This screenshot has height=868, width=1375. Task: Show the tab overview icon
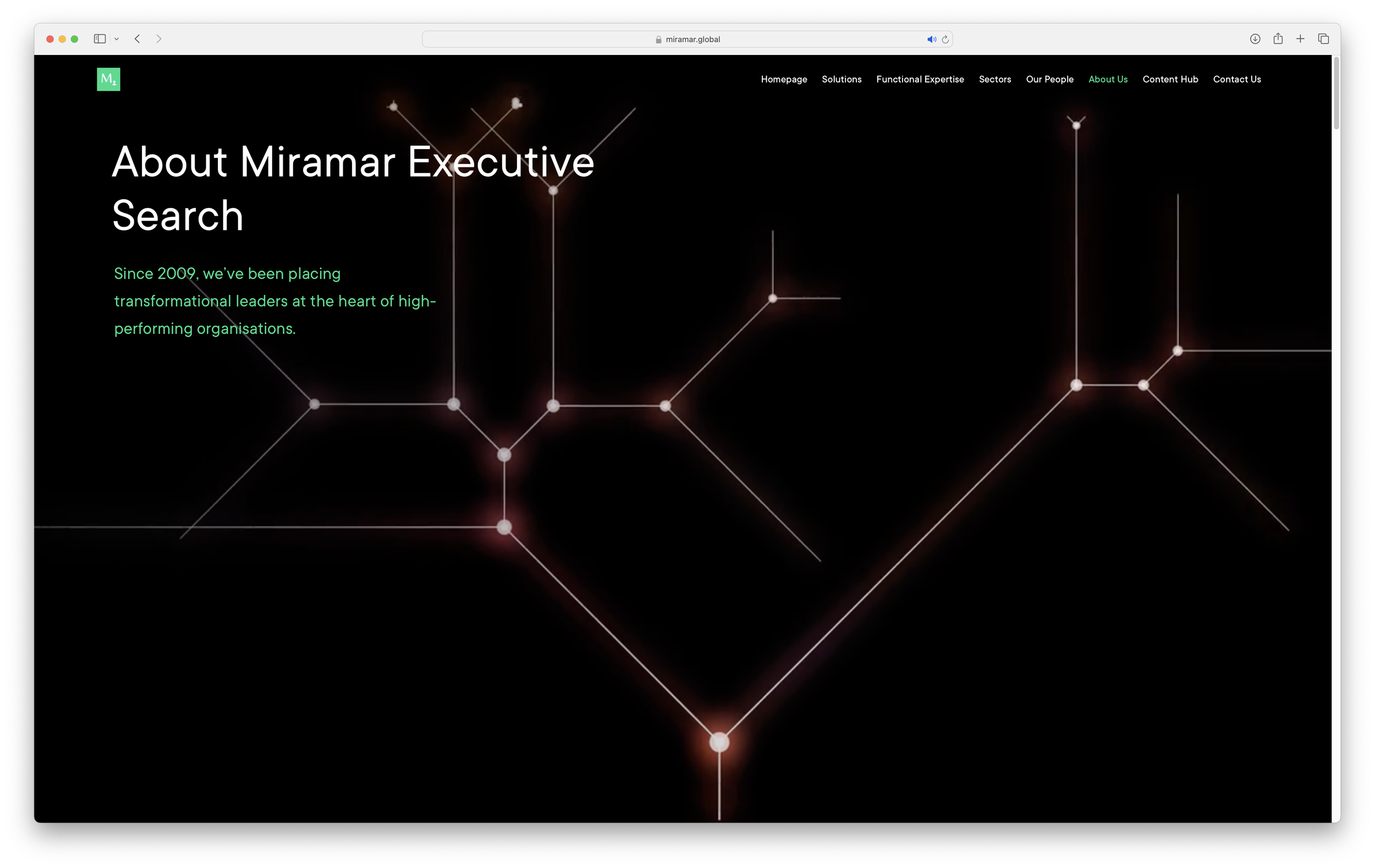click(x=1324, y=39)
